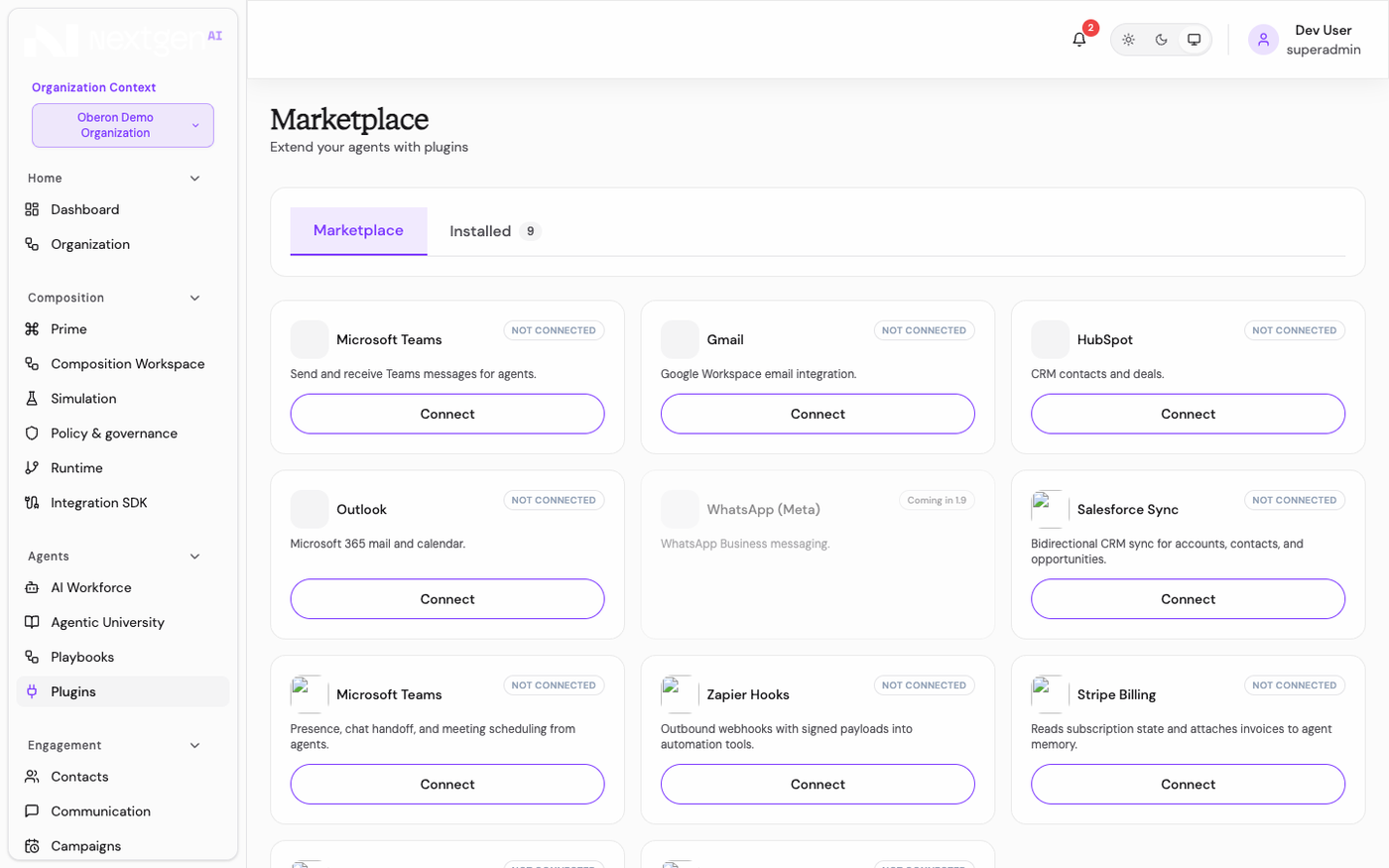The width and height of the screenshot is (1389, 868).
Task: Connect the Outlook plugin
Action: click(447, 599)
